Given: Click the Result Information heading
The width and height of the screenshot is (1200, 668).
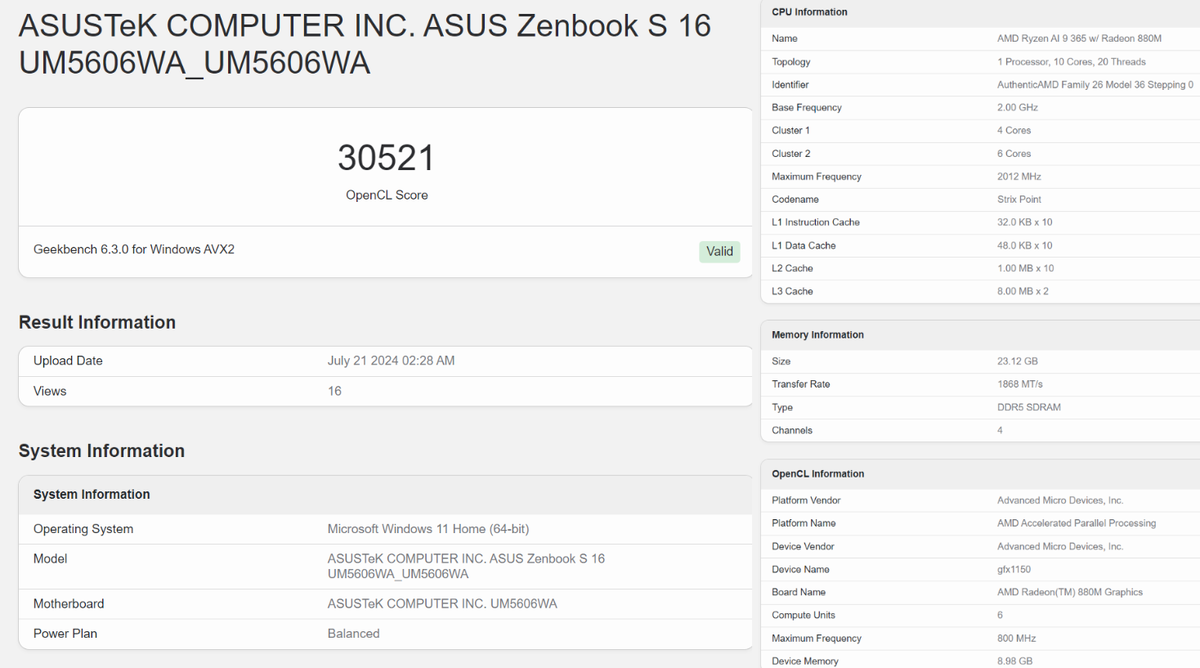Looking at the screenshot, I should [x=97, y=322].
